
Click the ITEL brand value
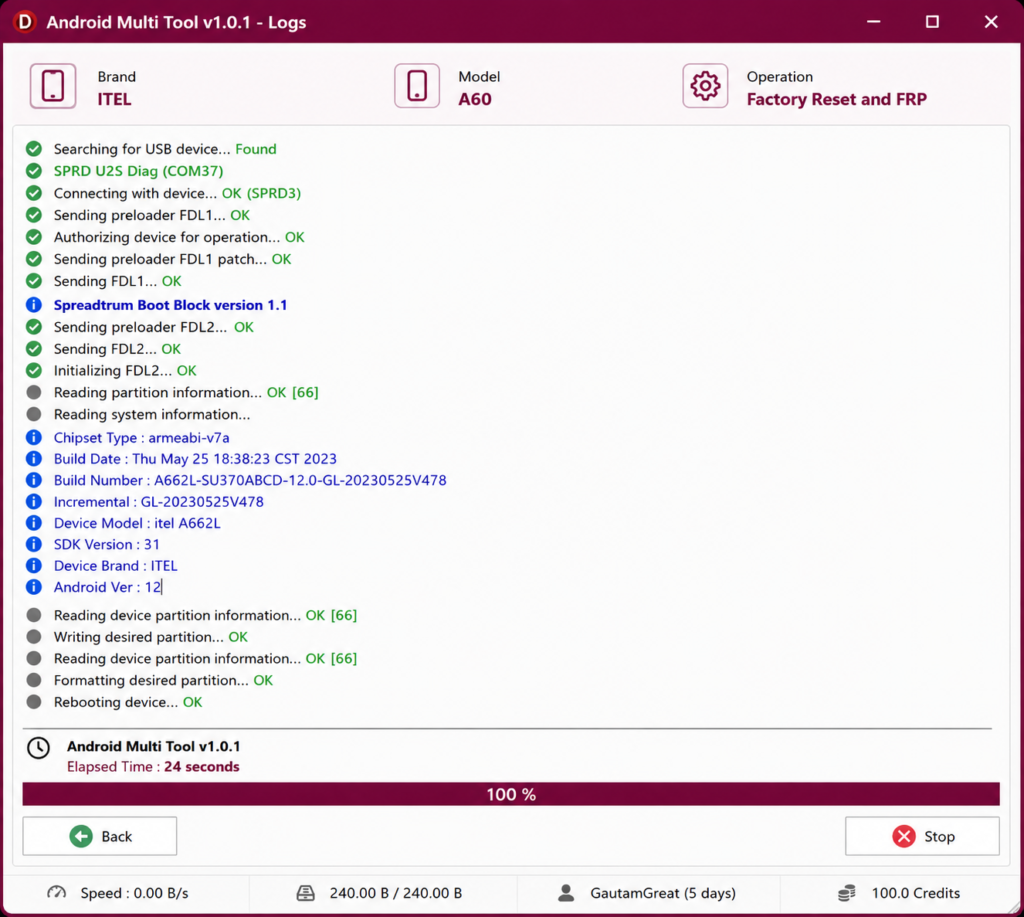click(x=114, y=99)
